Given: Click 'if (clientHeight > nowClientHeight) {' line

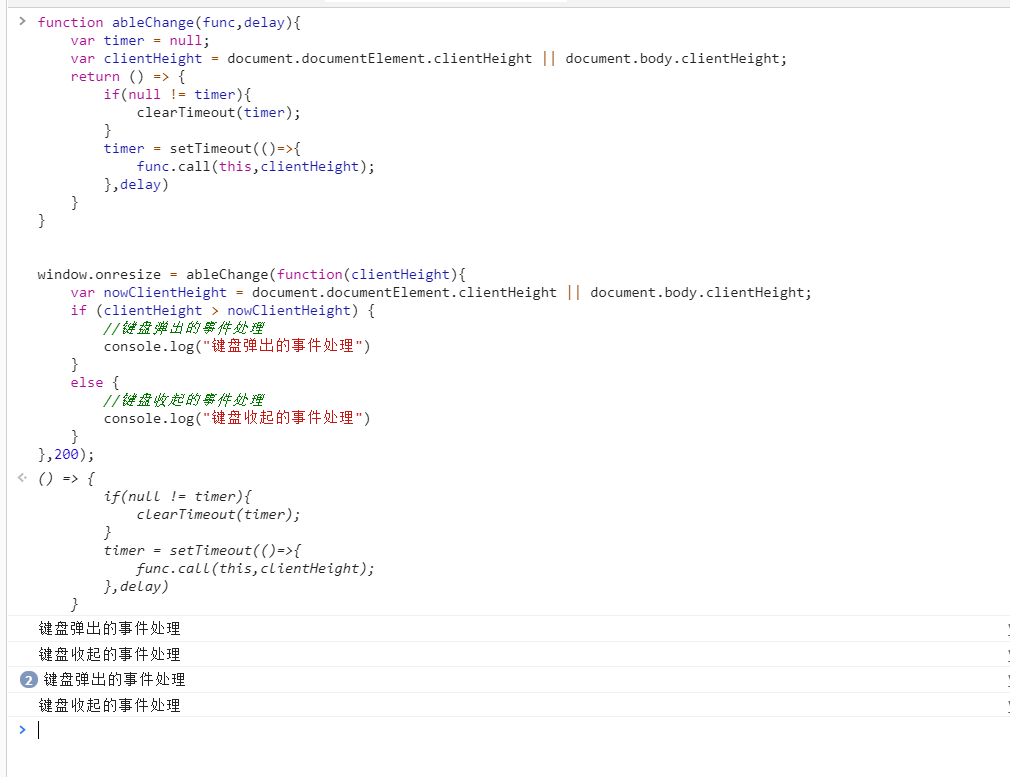Looking at the screenshot, I should click(222, 311).
